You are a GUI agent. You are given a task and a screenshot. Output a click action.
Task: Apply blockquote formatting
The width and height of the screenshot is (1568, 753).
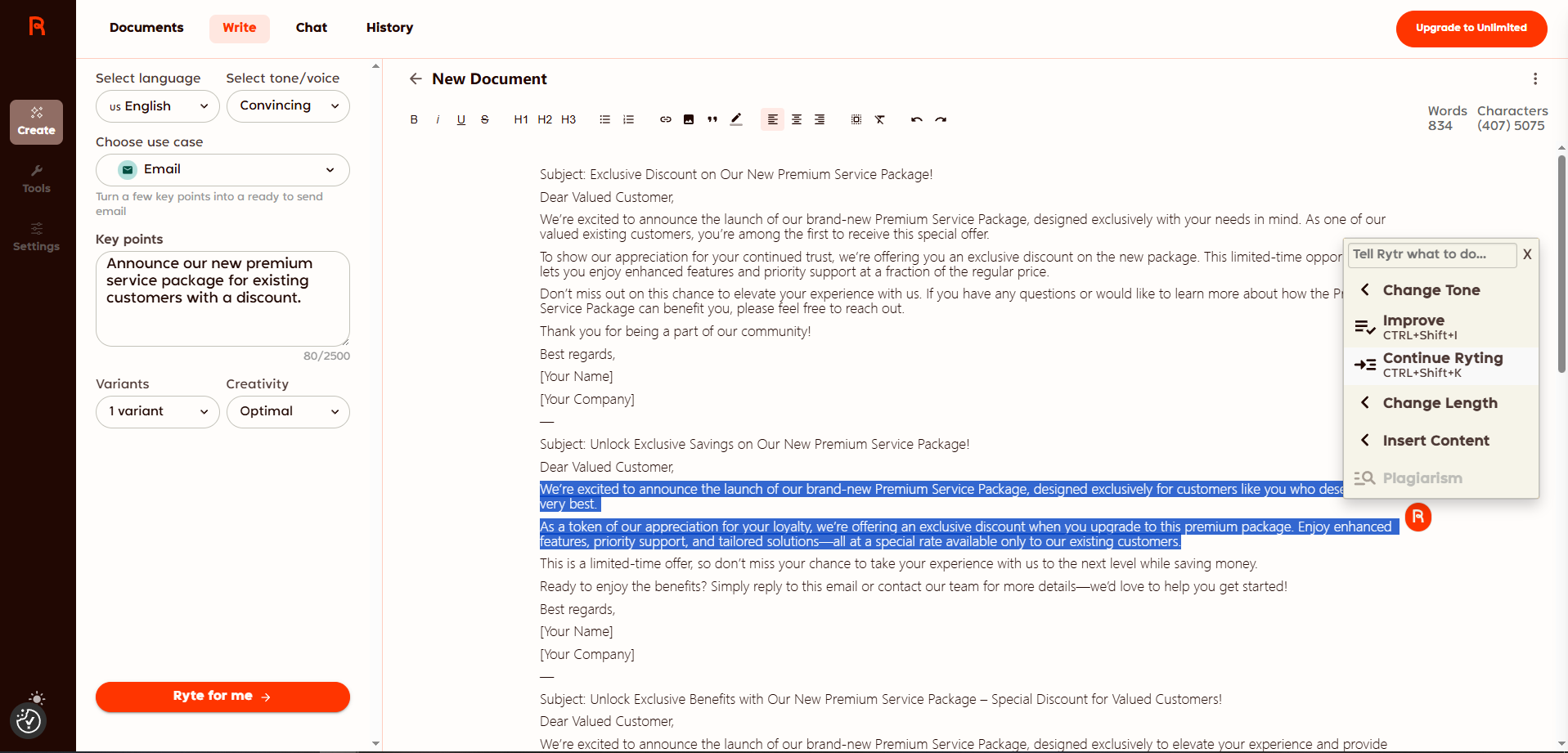click(712, 119)
